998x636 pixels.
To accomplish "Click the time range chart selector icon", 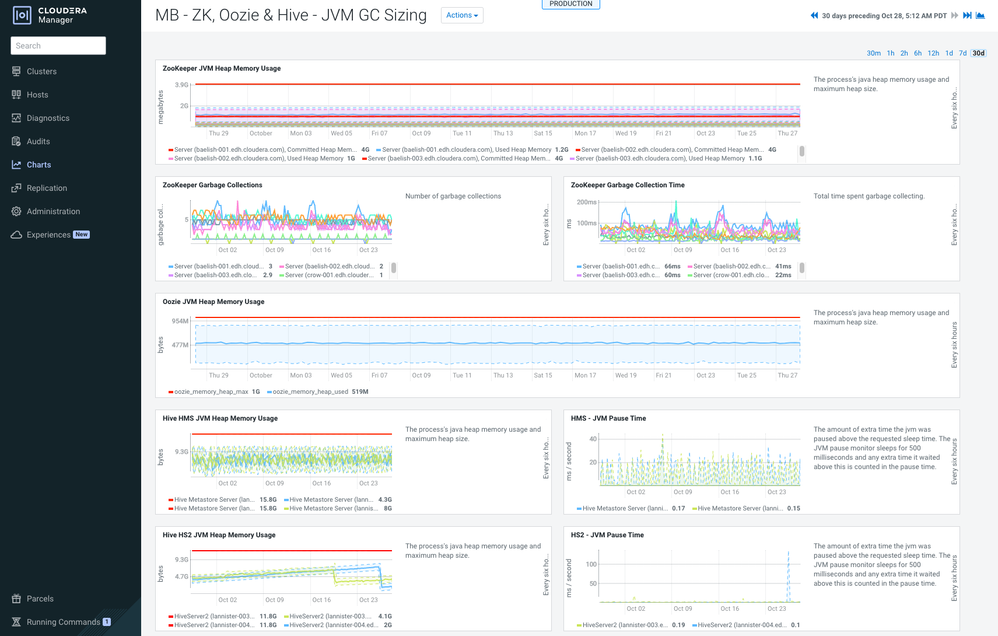I will tap(980, 15).
